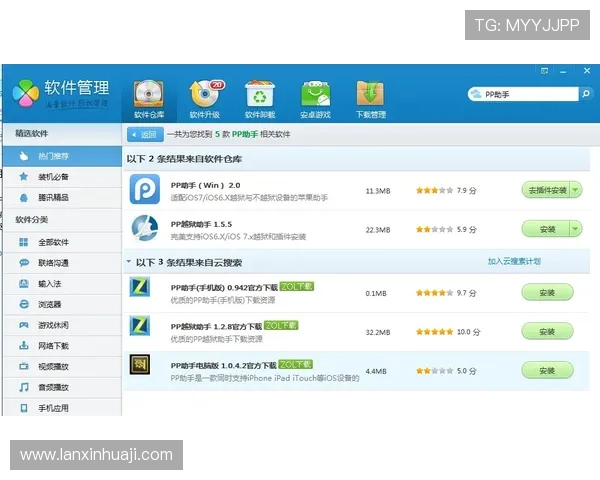This screenshot has width=600, height=480.
Task: Click the 返回 back button
Action: coord(145,134)
